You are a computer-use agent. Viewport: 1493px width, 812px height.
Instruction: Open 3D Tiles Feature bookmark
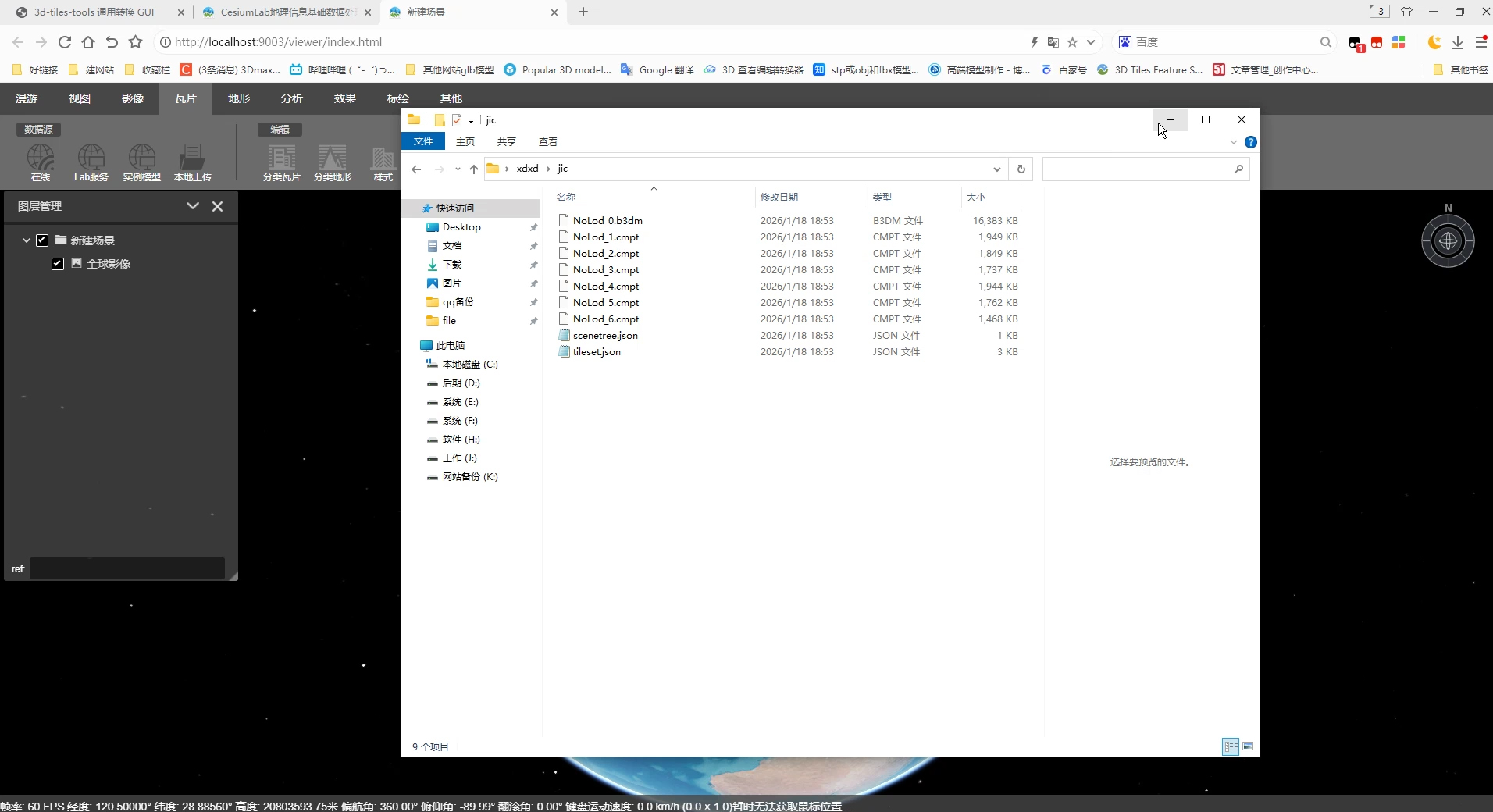pyautogui.click(x=1149, y=69)
